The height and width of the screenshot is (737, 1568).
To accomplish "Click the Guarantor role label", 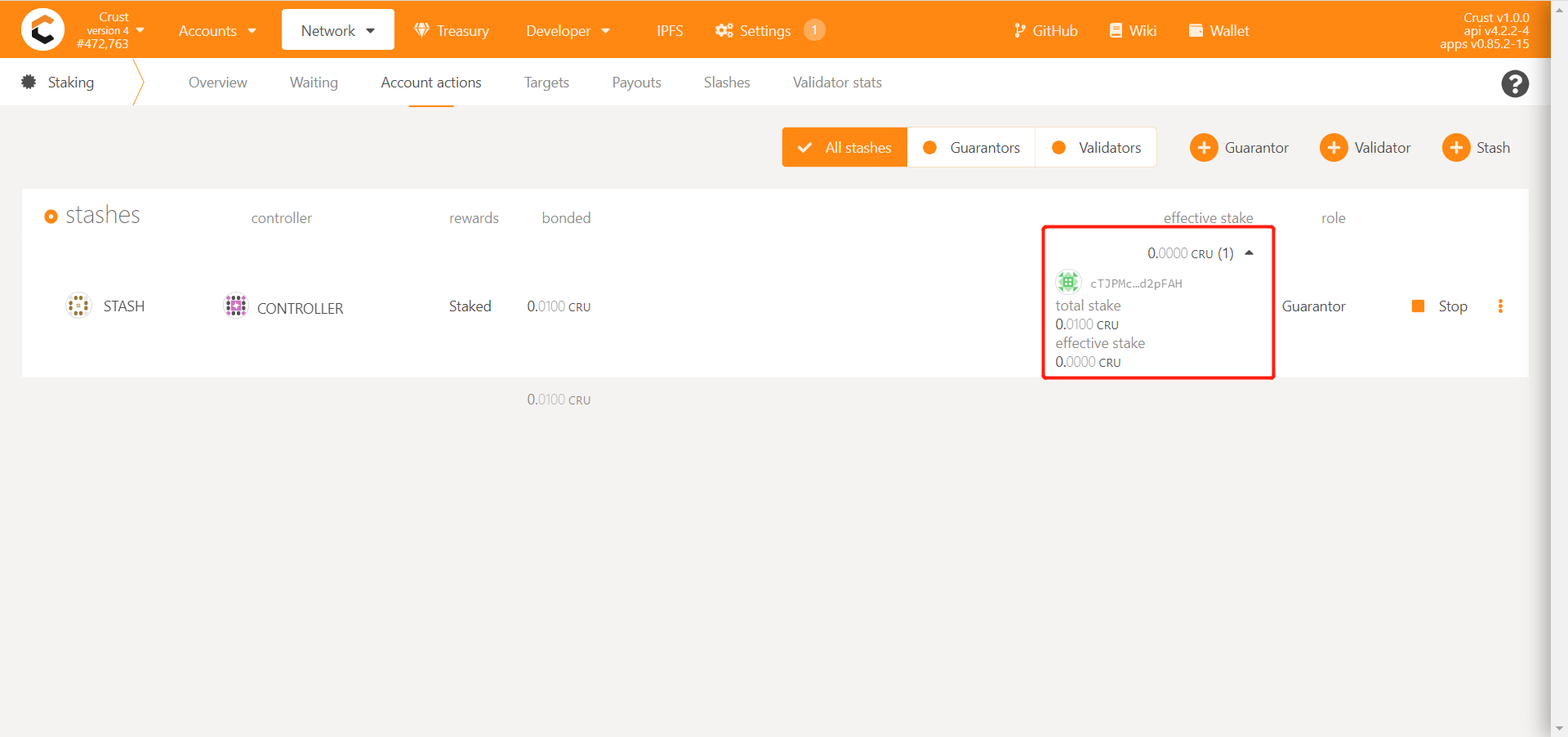I will (x=1313, y=306).
